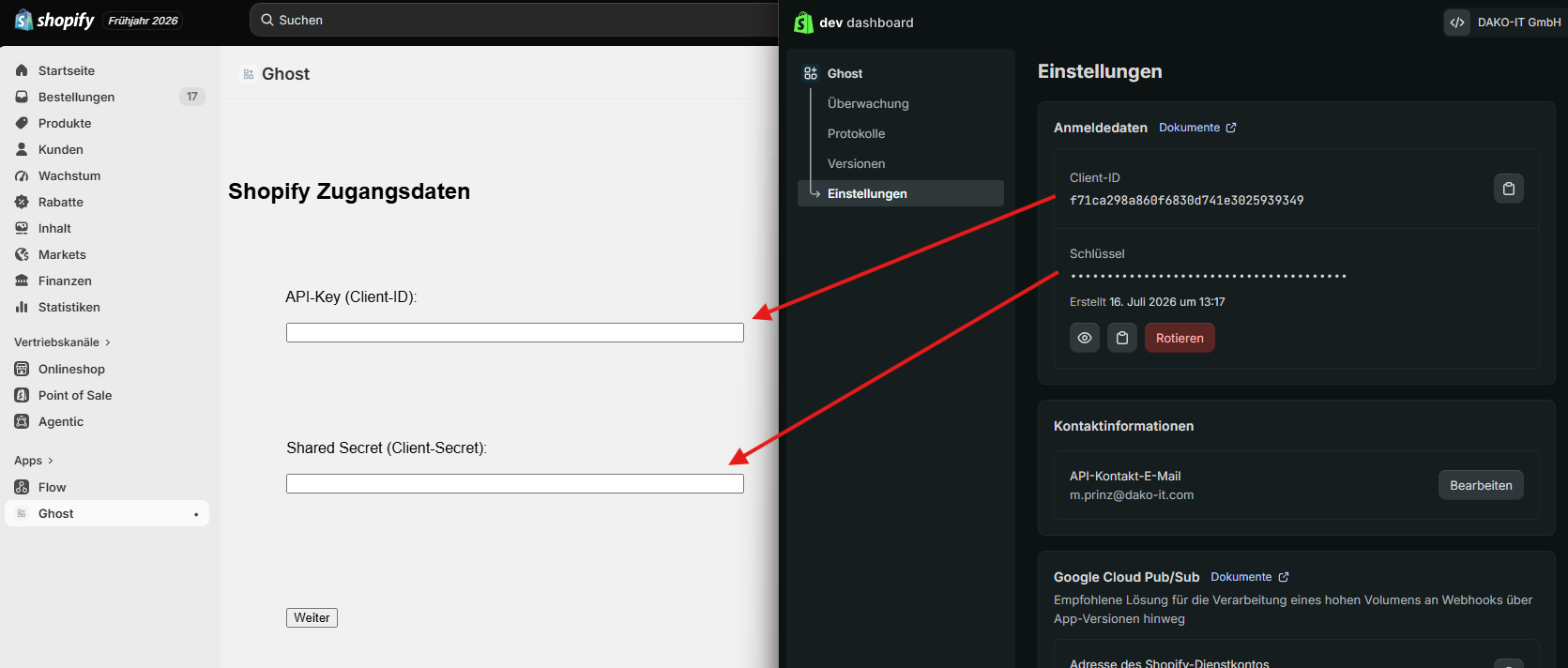The height and width of the screenshot is (668, 1568).
Task: Copy the Client-ID with clipboard icon
Action: (x=1509, y=189)
